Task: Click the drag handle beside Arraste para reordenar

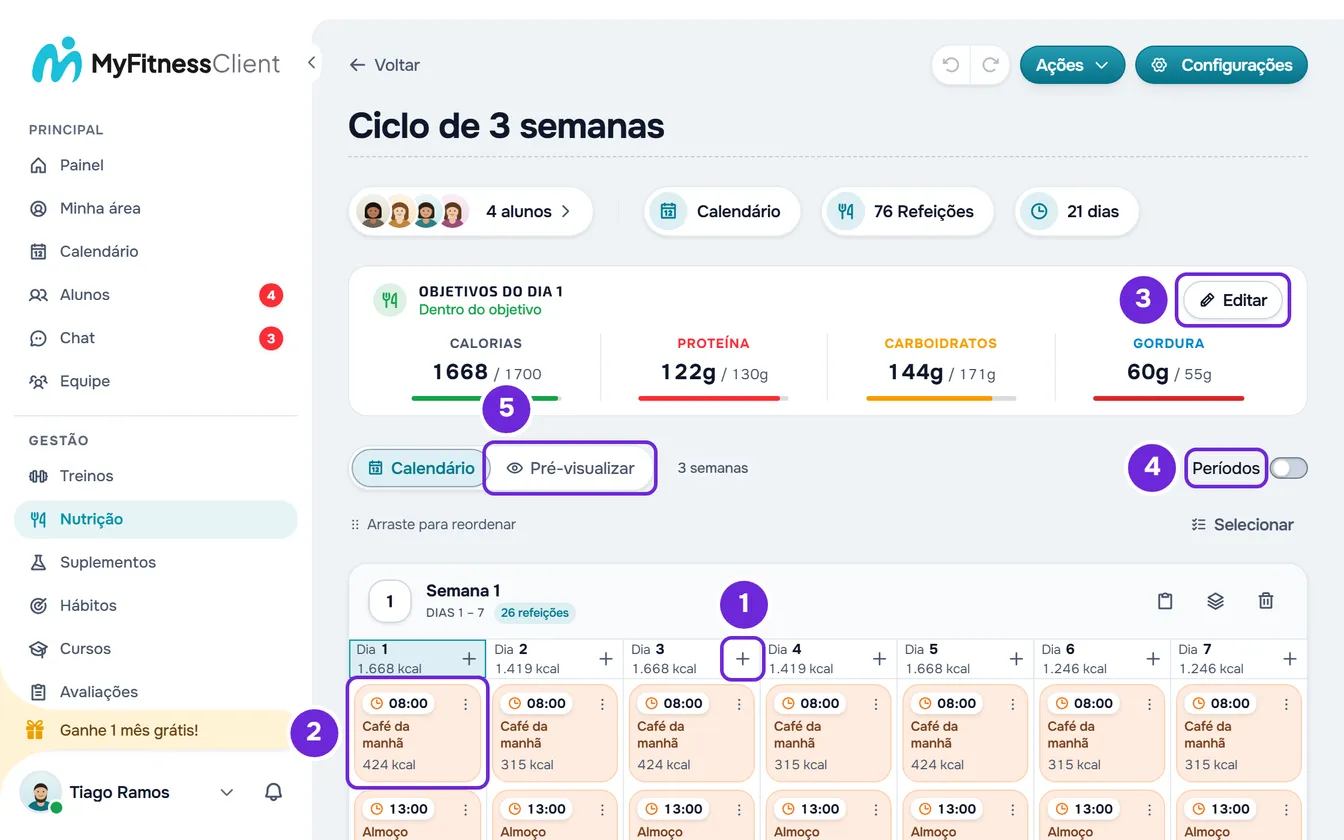Action: (x=355, y=525)
